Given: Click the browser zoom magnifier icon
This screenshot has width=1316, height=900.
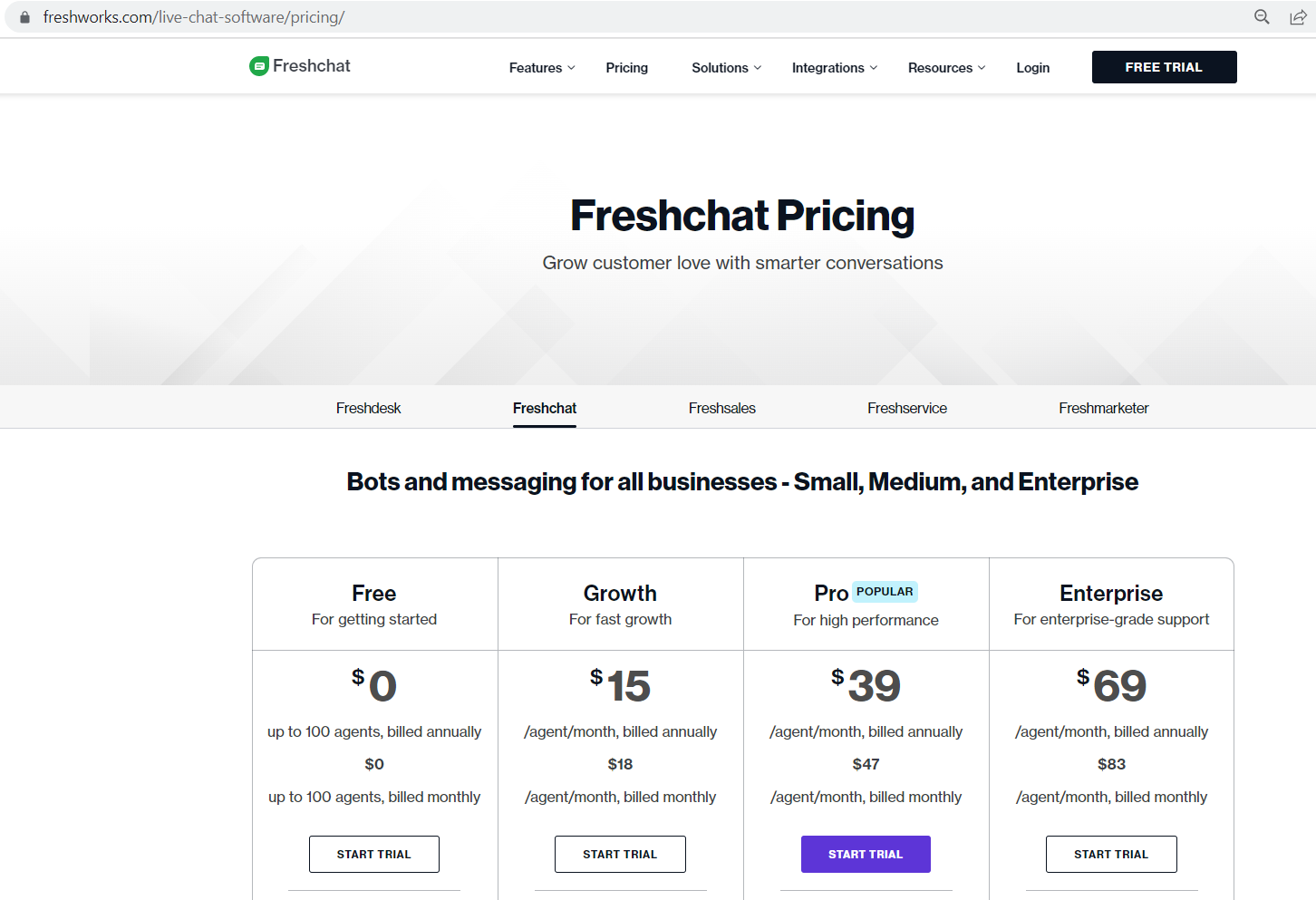Looking at the screenshot, I should click(x=1262, y=17).
